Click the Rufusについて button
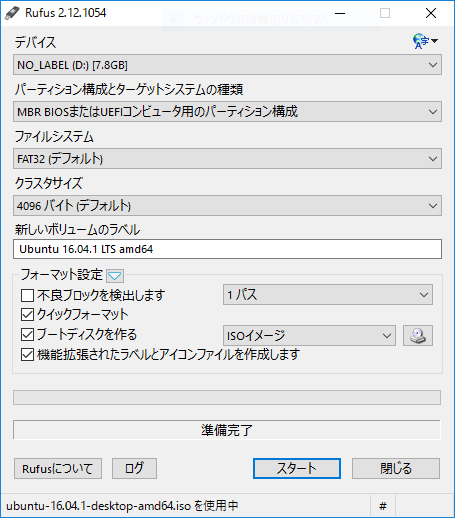The width and height of the screenshot is (455, 518). point(58,469)
